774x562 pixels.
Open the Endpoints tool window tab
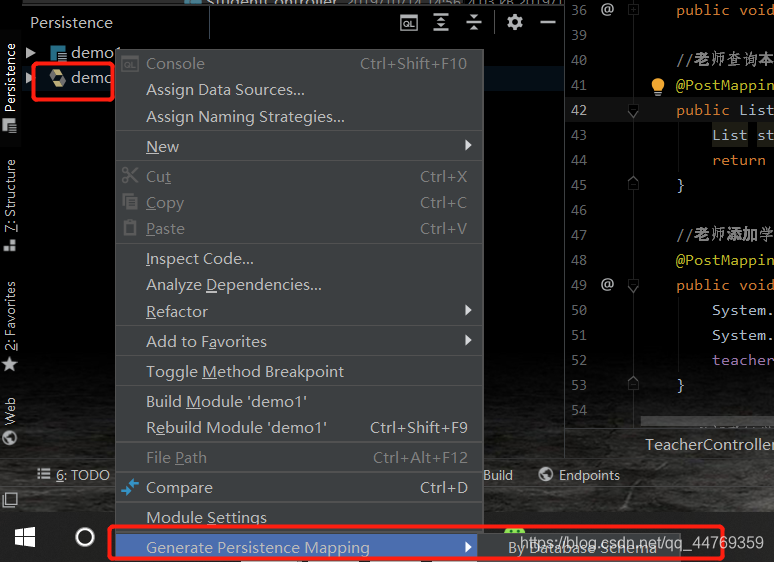pos(579,475)
